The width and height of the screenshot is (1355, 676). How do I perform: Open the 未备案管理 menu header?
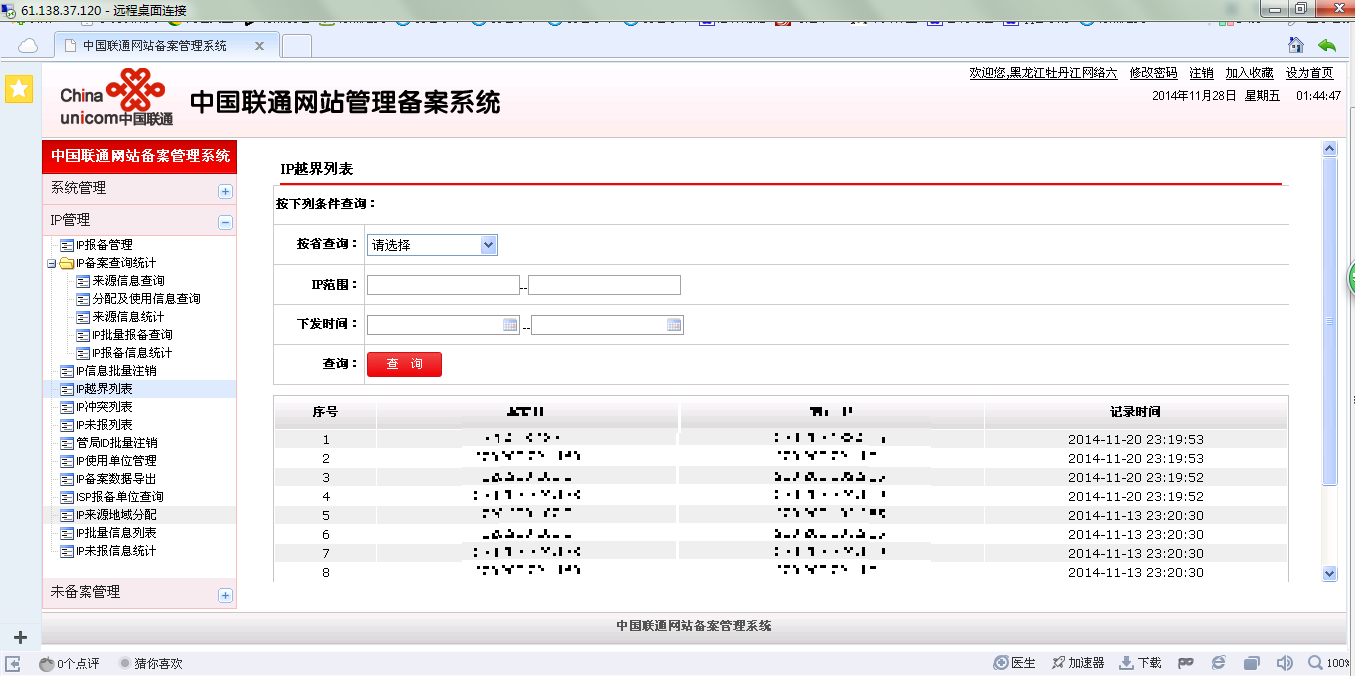coord(139,592)
